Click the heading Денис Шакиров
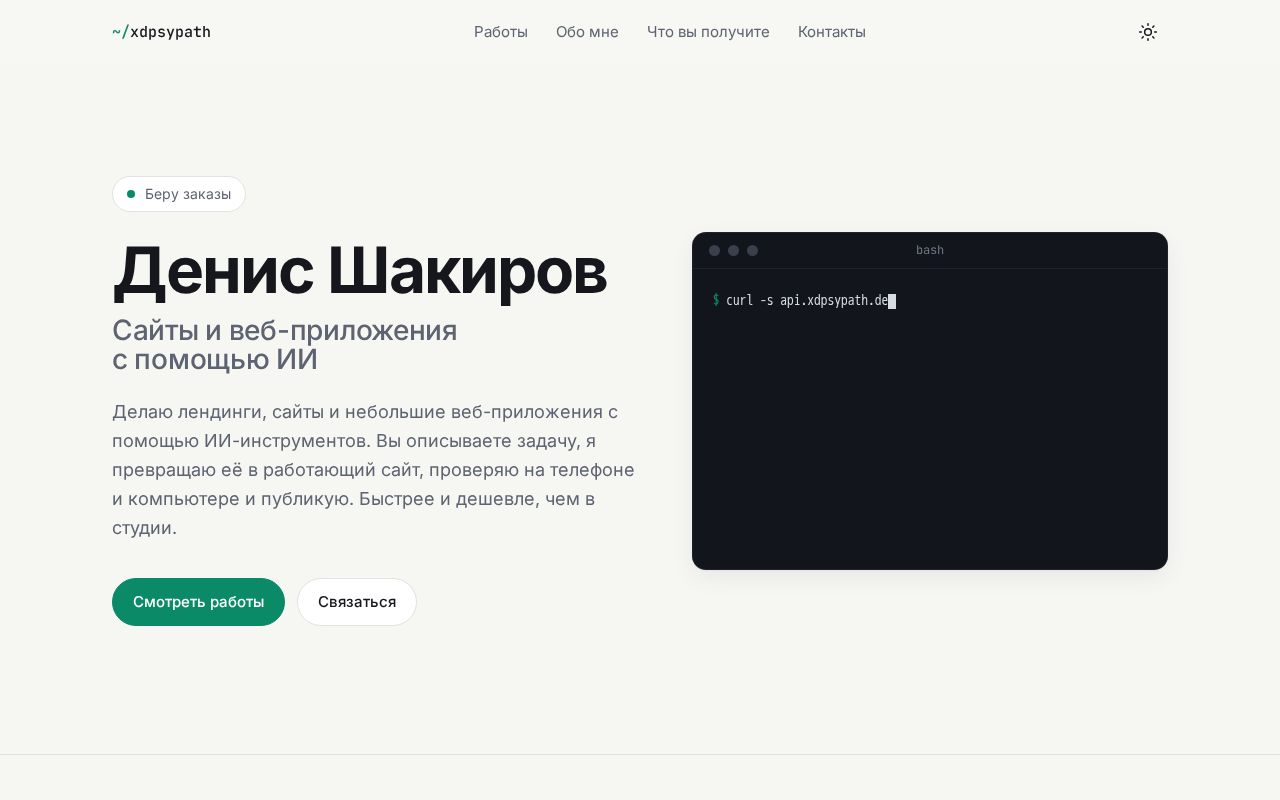Viewport: 1280px width, 800px height. [360, 270]
